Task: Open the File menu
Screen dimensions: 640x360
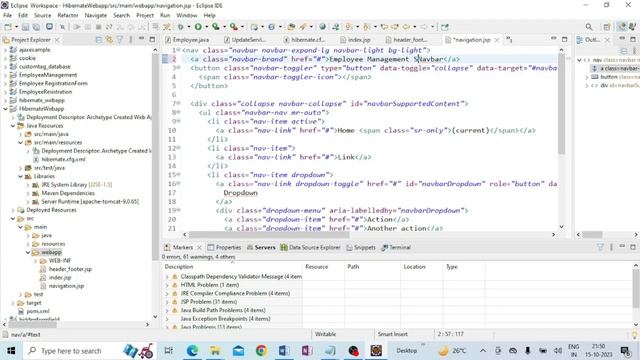Action: [x=7, y=15]
